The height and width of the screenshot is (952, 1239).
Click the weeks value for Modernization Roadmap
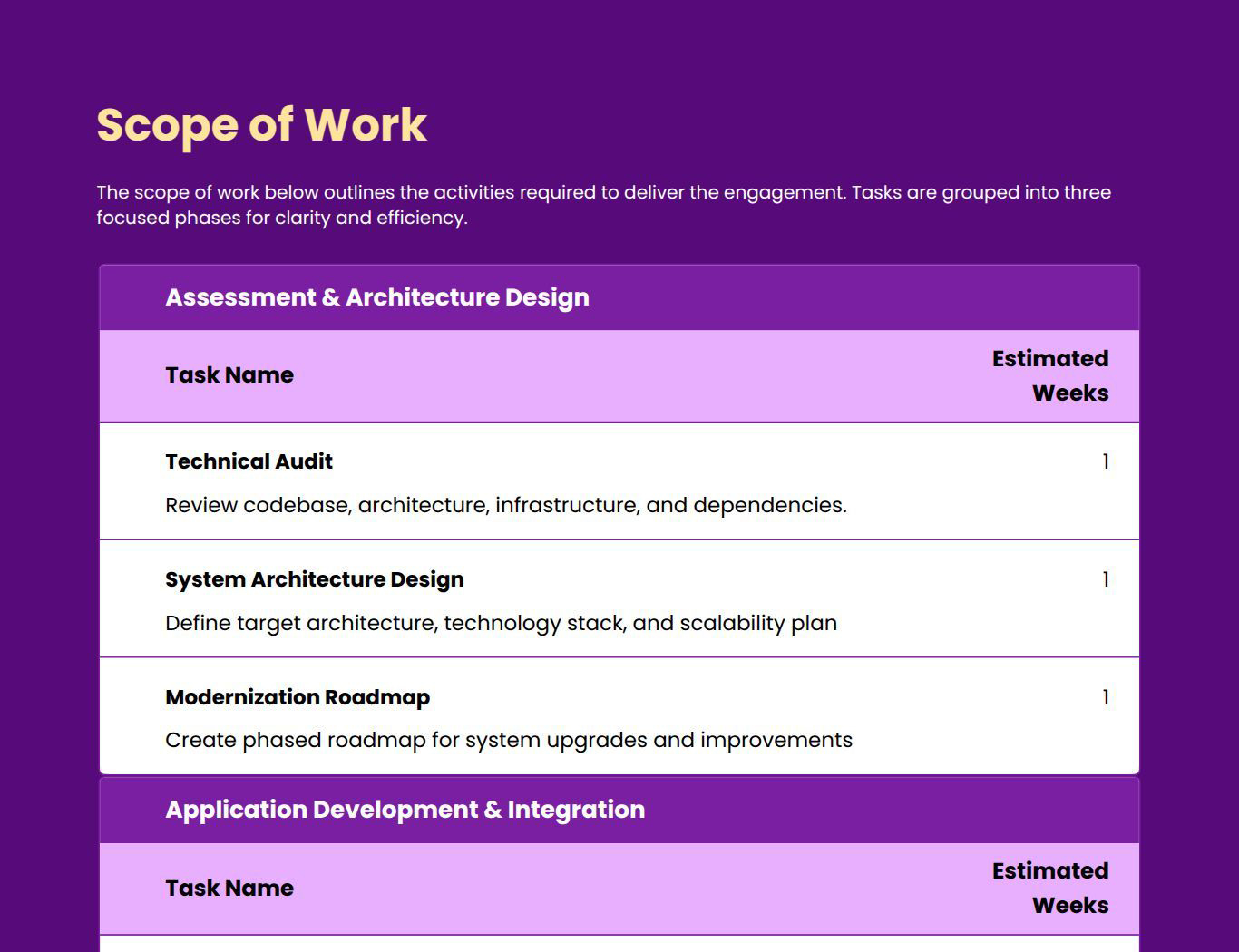pyautogui.click(x=1105, y=697)
